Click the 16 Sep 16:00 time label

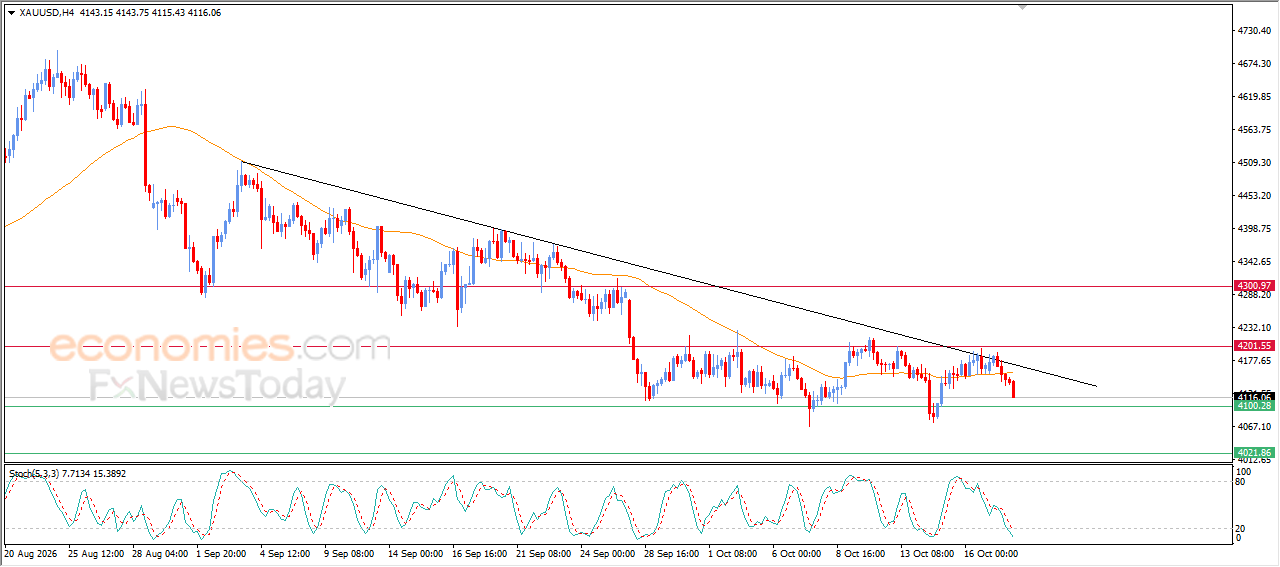point(481,553)
